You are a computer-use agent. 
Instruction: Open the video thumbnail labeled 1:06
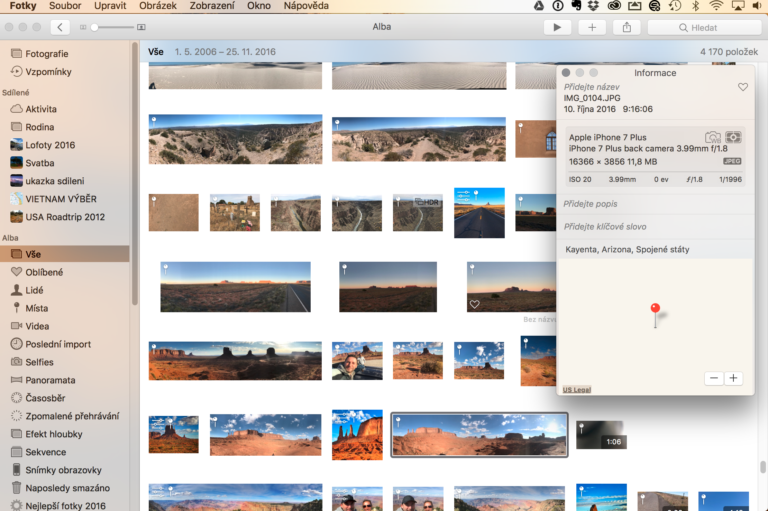click(x=600, y=434)
